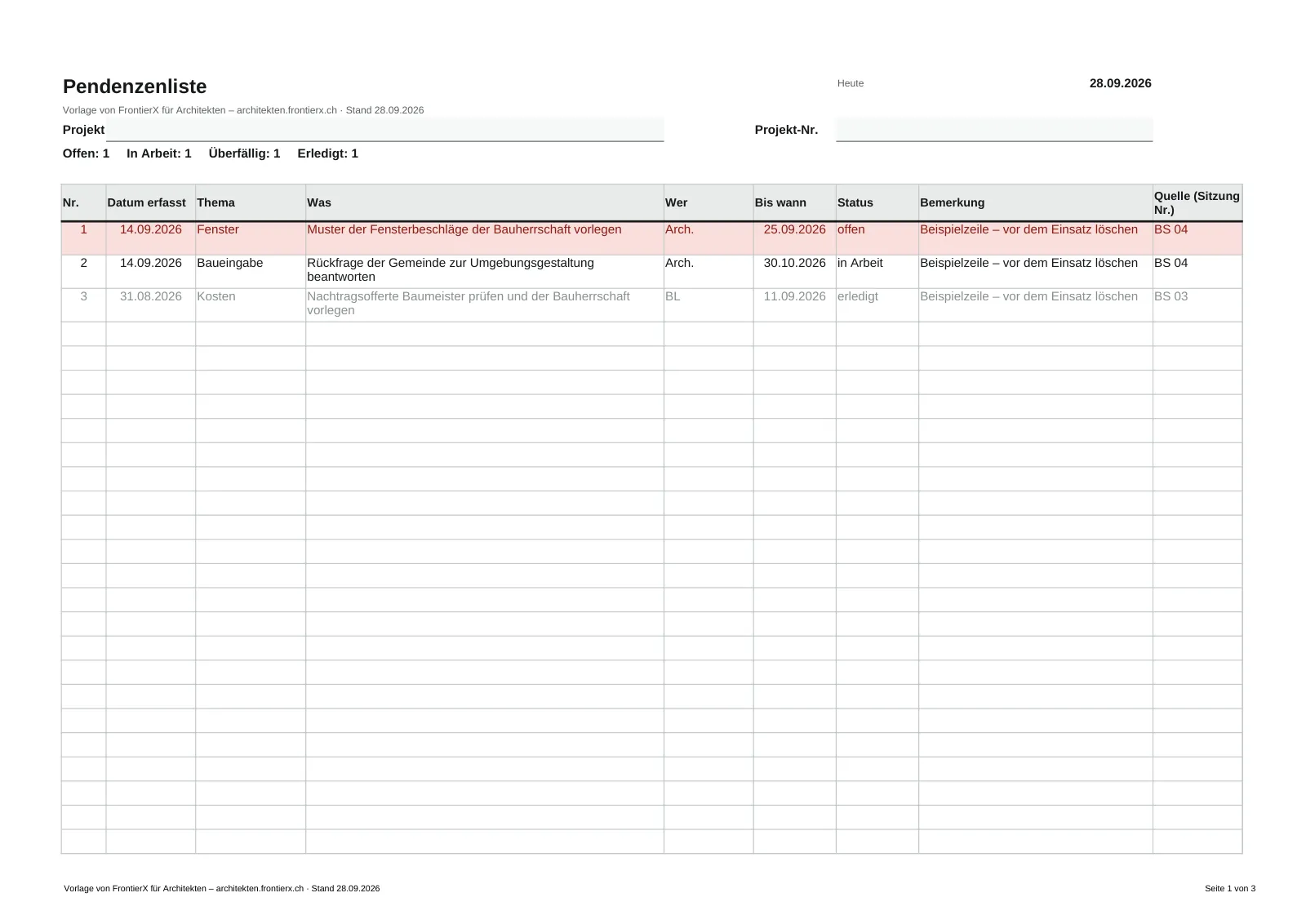Select the Pendenzenliste title

click(135, 87)
